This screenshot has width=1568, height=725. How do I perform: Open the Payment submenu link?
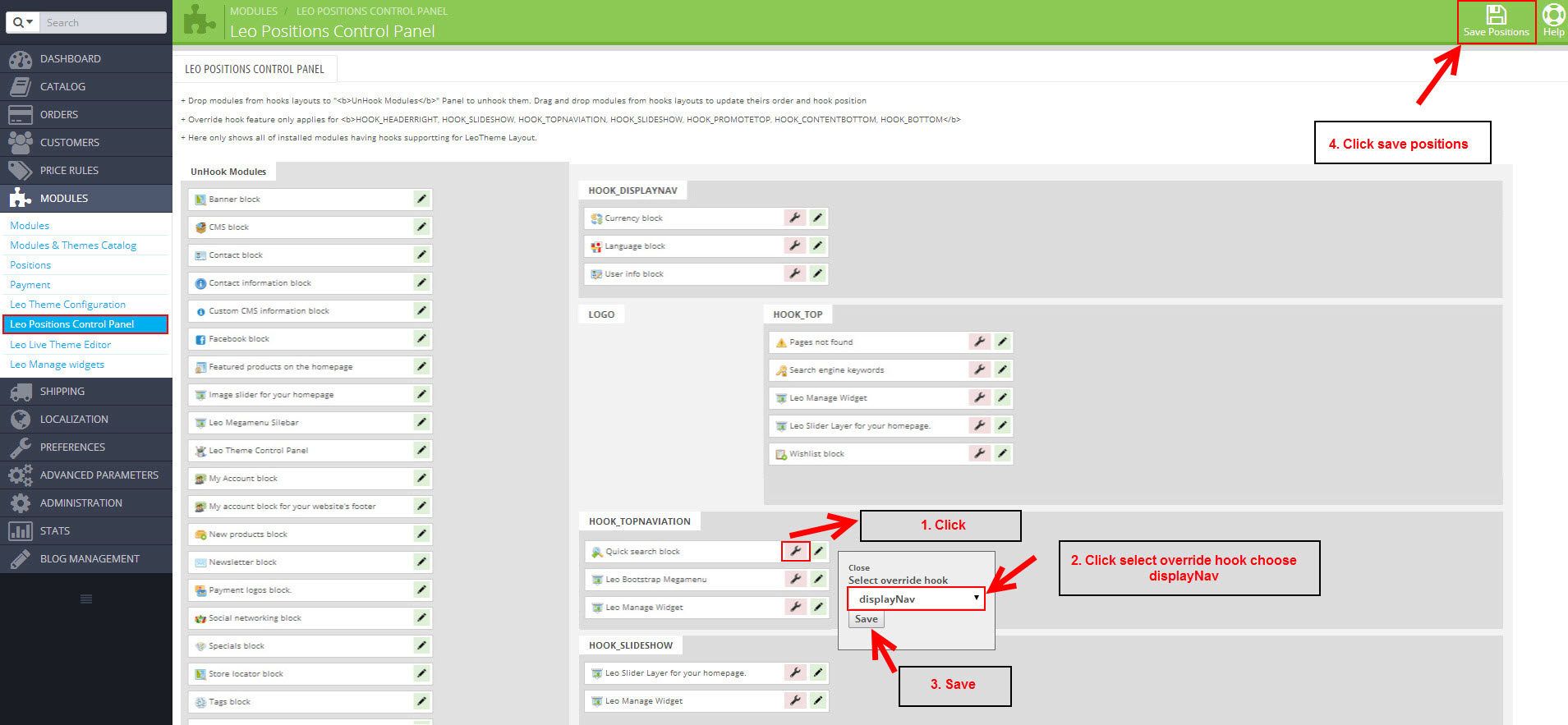(x=30, y=284)
